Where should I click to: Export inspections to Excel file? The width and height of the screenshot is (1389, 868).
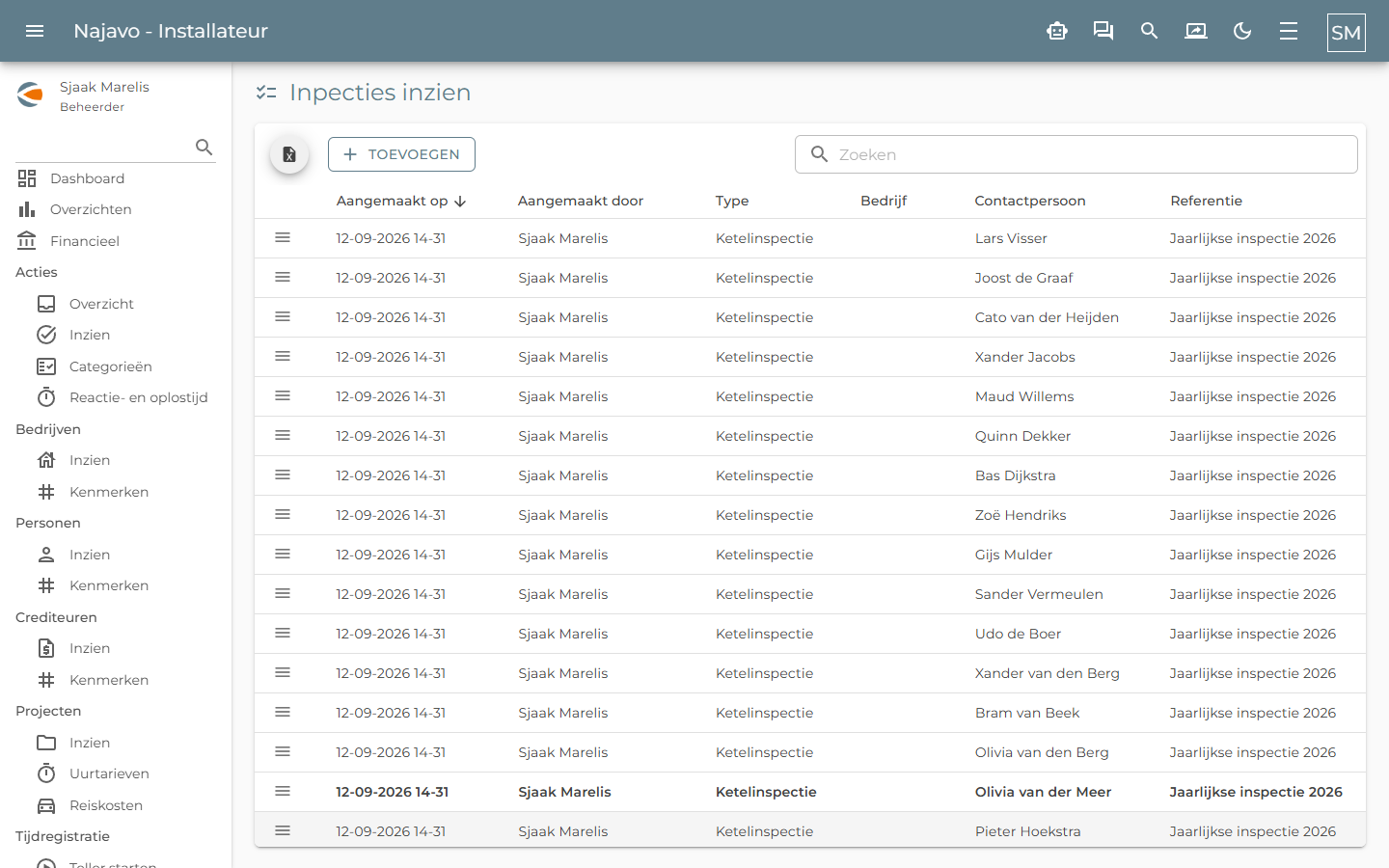(289, 154)
